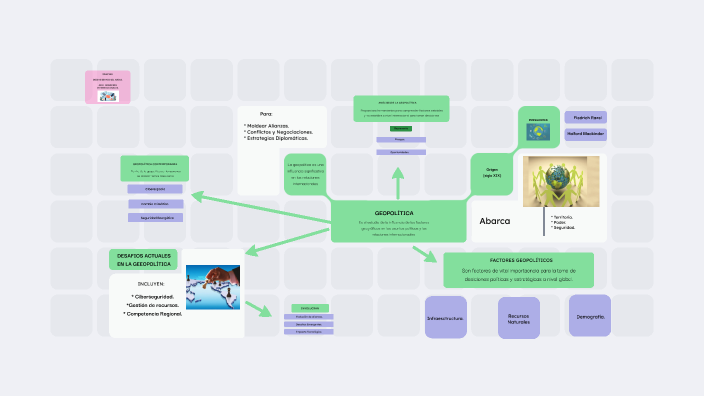
Task: Click '* Moldear Alianzas.' bullet
Action: pos(267,126)
